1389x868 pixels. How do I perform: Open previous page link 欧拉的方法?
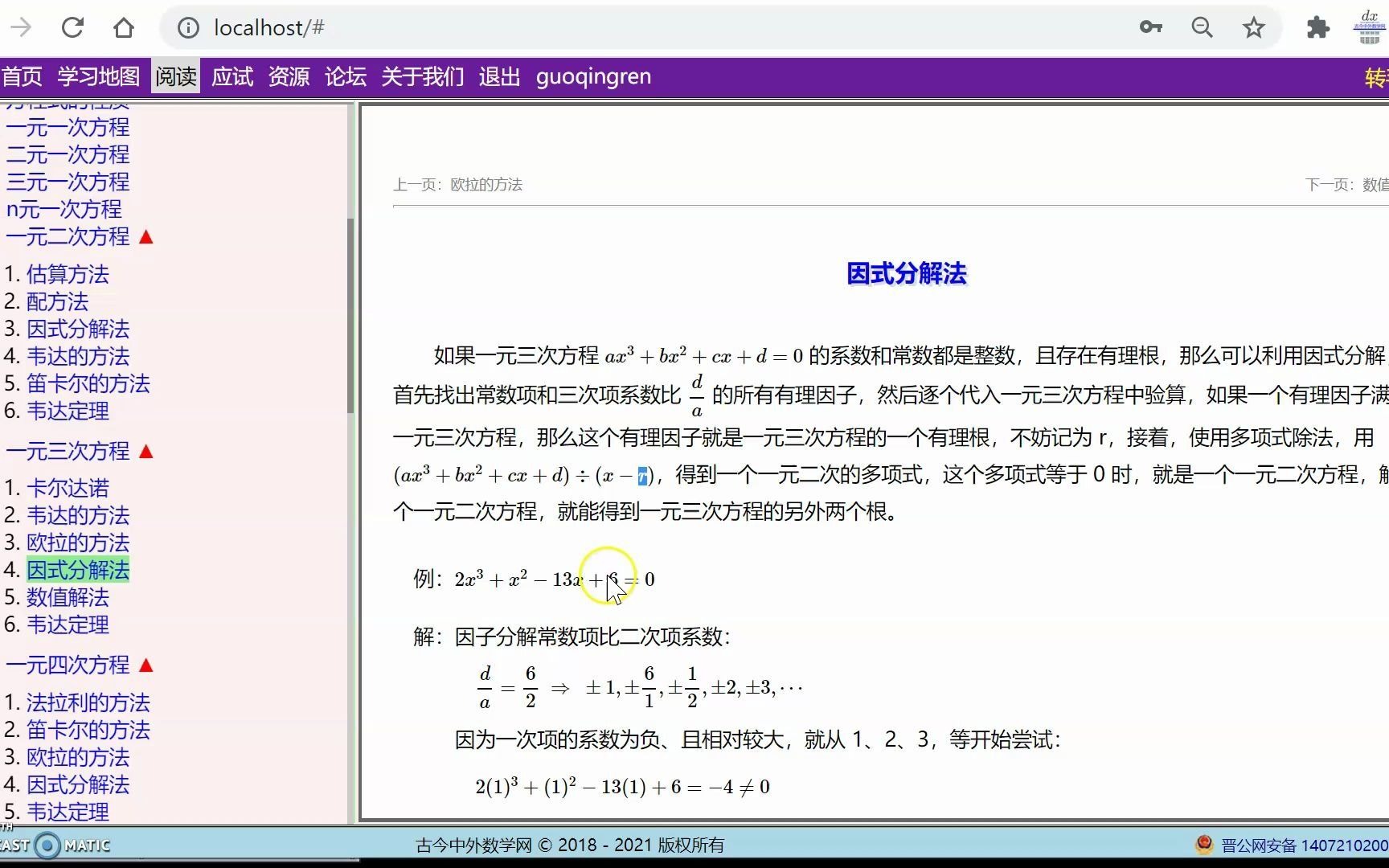(486, 184)
